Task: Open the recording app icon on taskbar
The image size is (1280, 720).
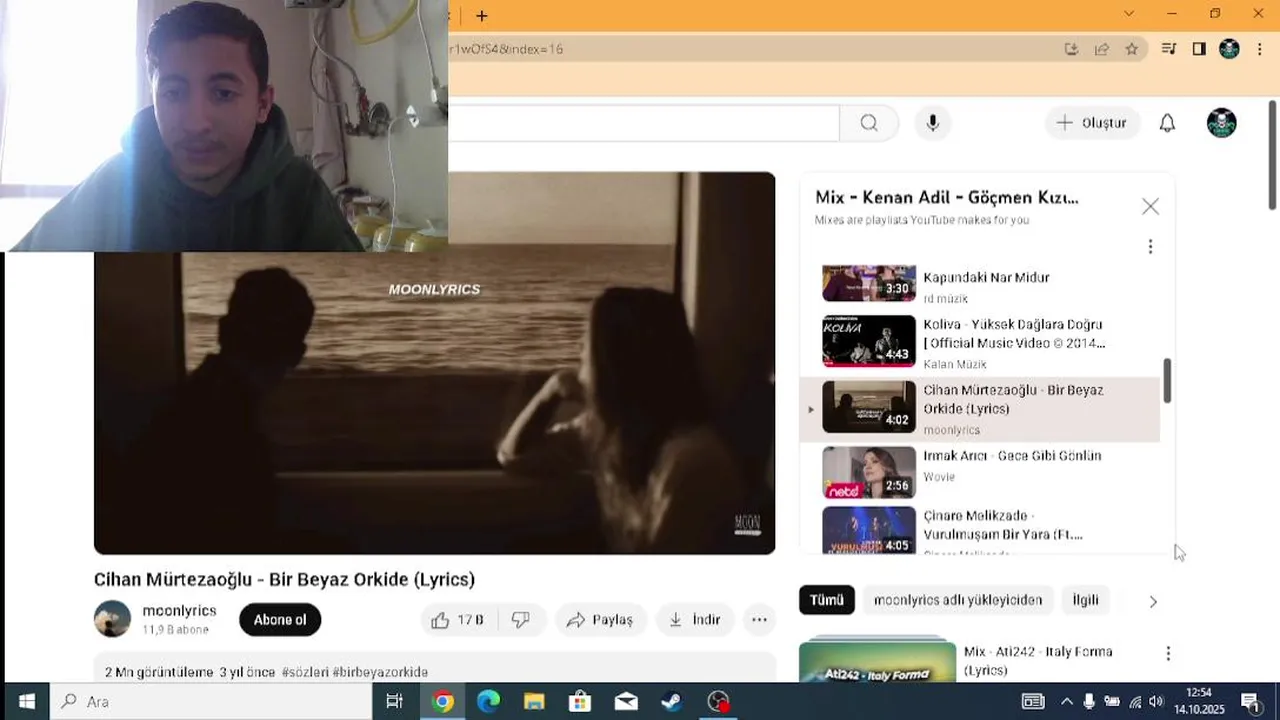Action: (718, 701)
